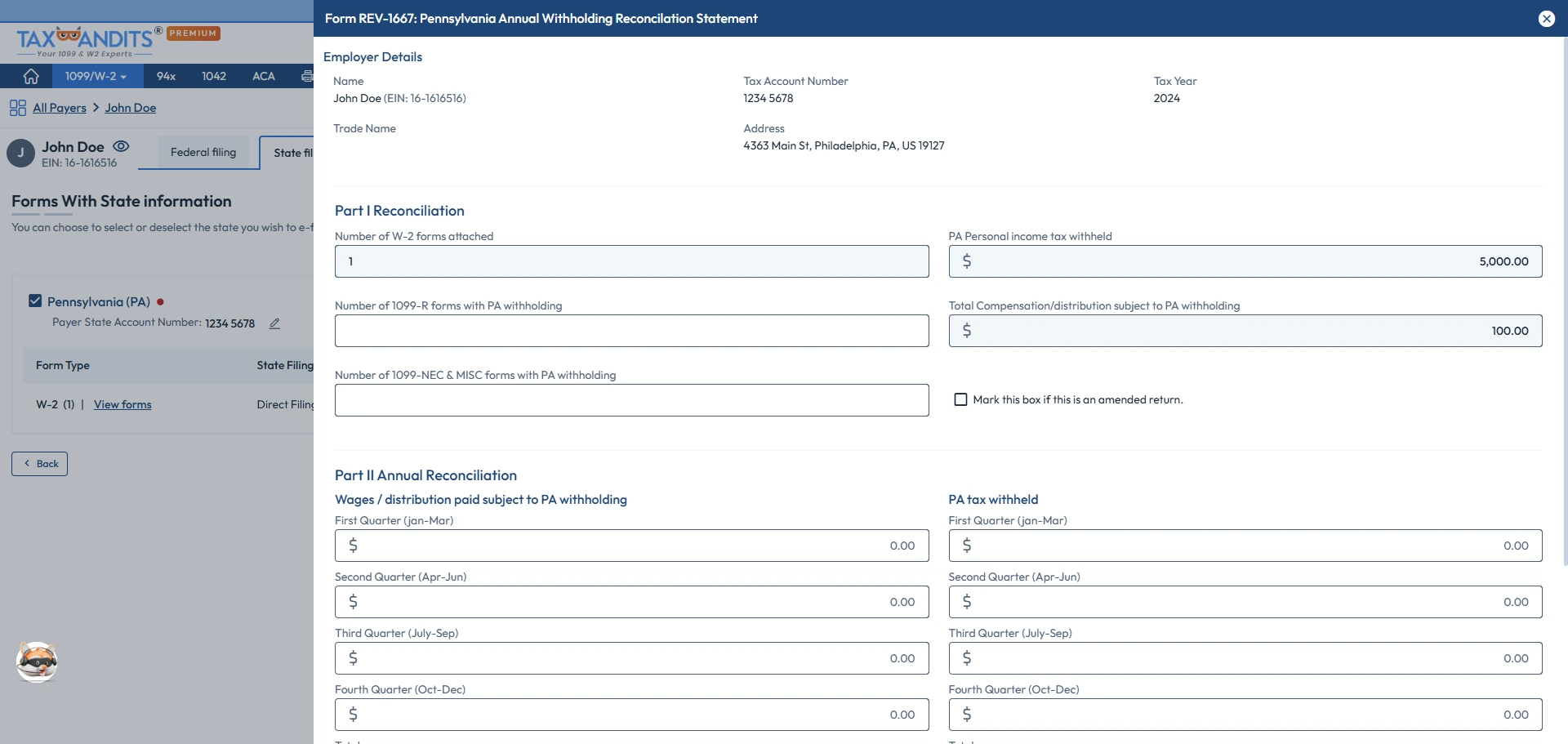Click the Form Type column header
The height and width of the screenshot is (744, 1568).
[63, 365]
